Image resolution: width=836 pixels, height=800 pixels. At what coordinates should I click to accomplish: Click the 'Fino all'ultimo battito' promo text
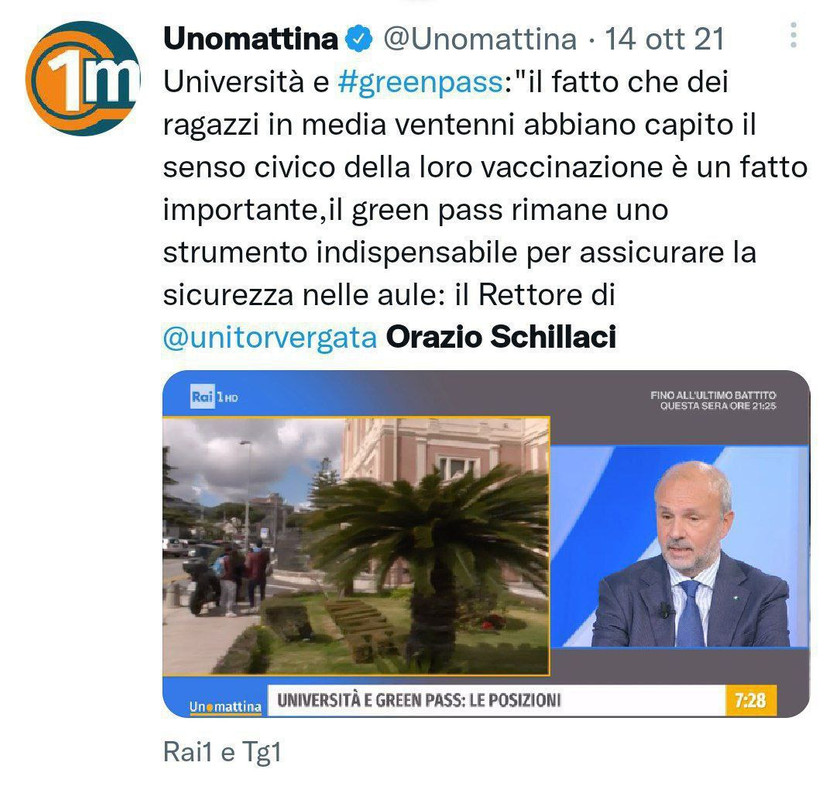(713, 401)
